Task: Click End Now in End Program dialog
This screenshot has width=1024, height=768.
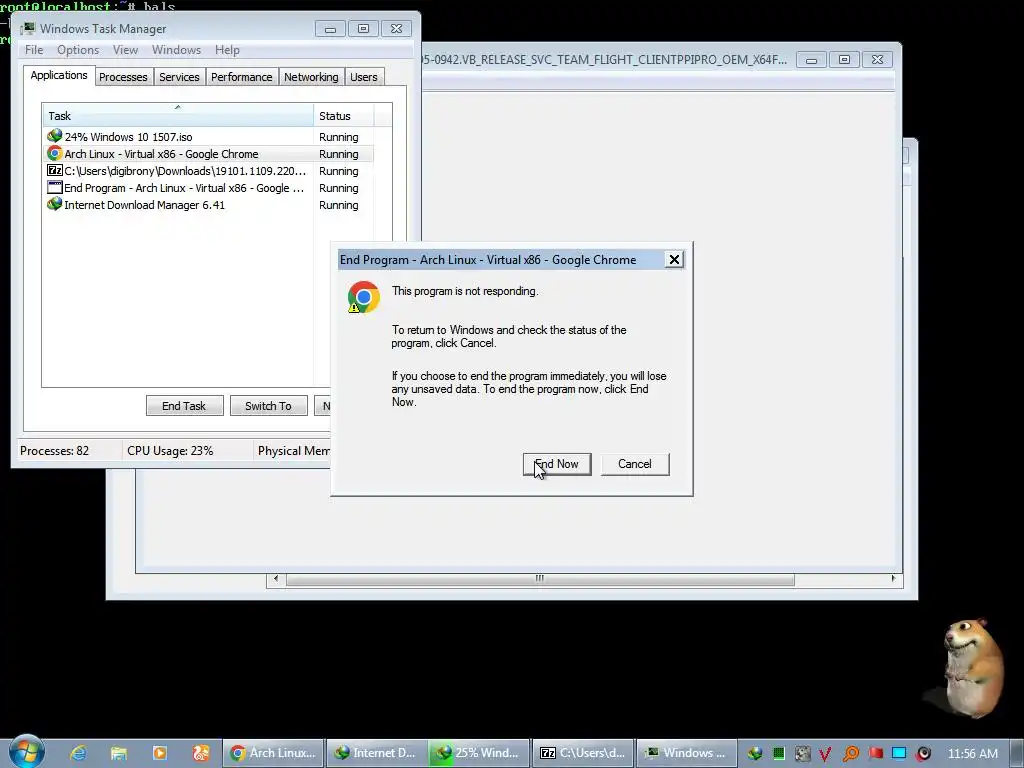Action: [557, 464]
